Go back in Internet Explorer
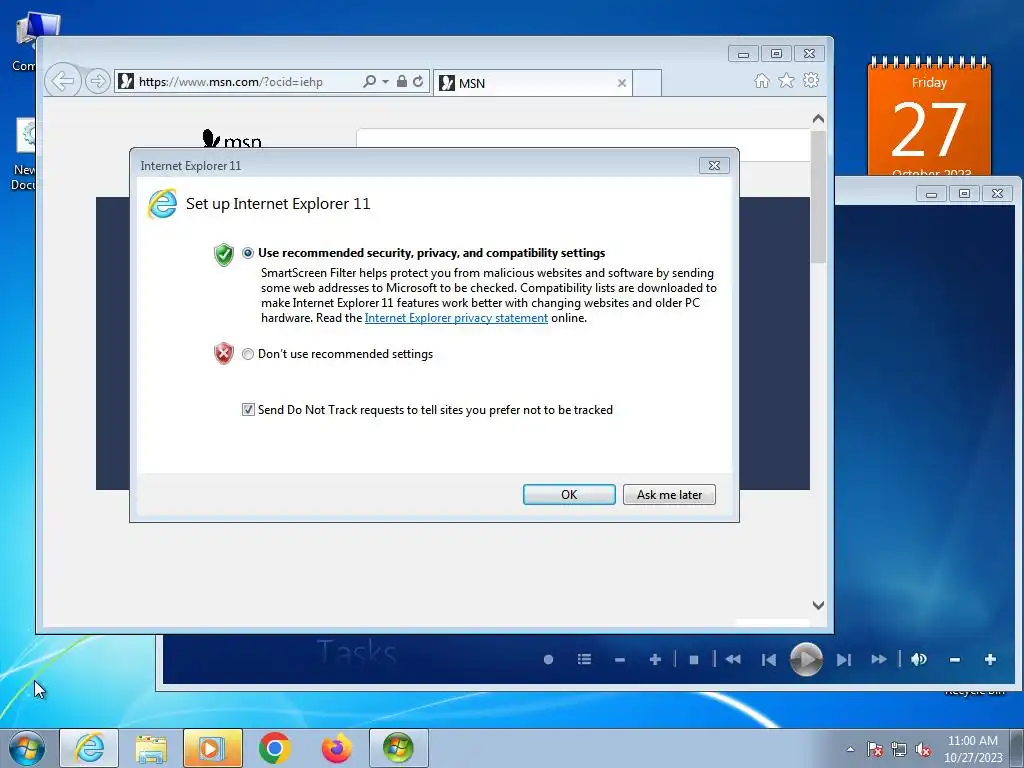The width and height of the screenshot is (1024, 768). pyautogui.click(x=63, y=81)
